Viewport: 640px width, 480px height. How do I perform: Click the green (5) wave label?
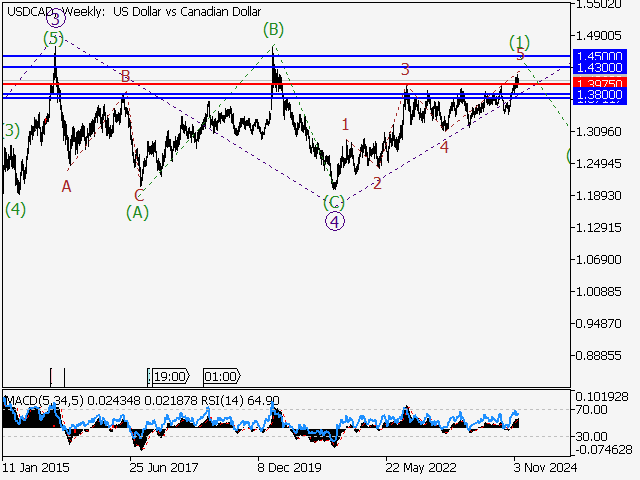coord(53,39)
